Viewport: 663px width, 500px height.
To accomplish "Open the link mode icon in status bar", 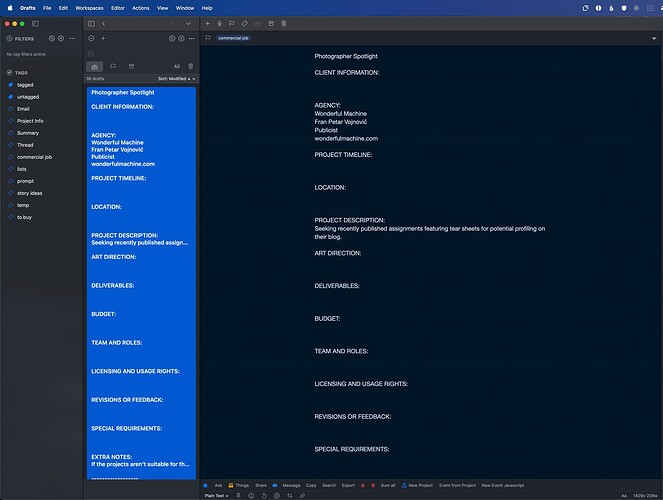I will [x=302, y=496].
